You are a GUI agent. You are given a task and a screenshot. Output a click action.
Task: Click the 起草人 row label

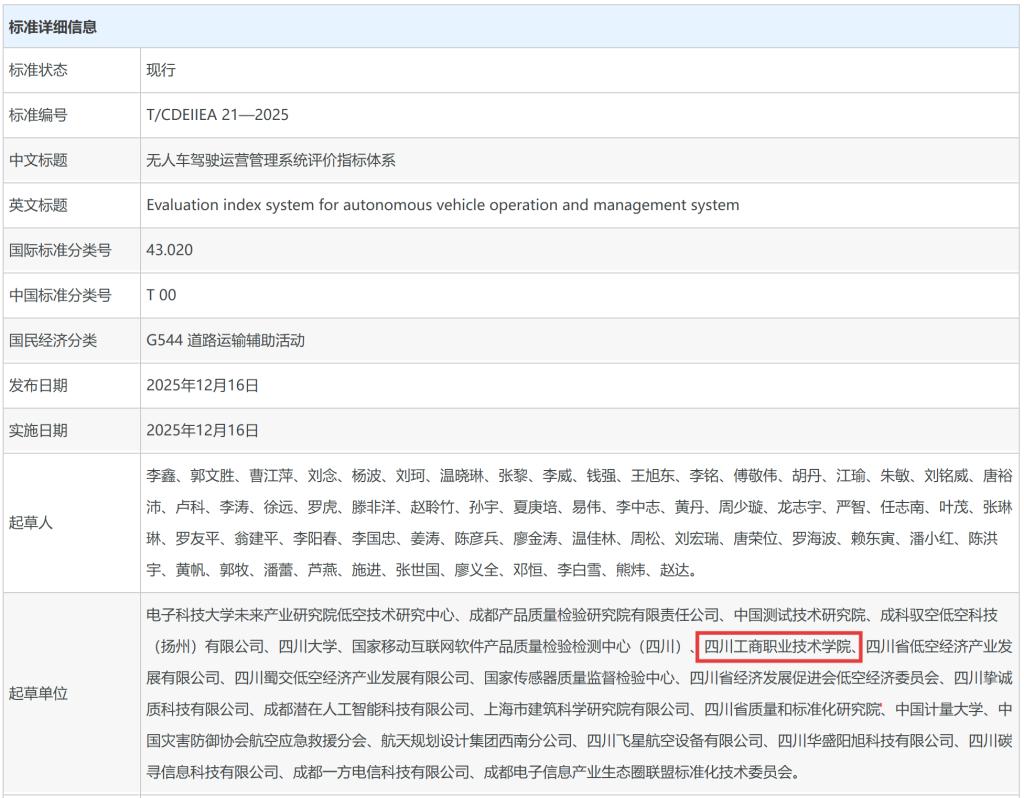(31, 523)
